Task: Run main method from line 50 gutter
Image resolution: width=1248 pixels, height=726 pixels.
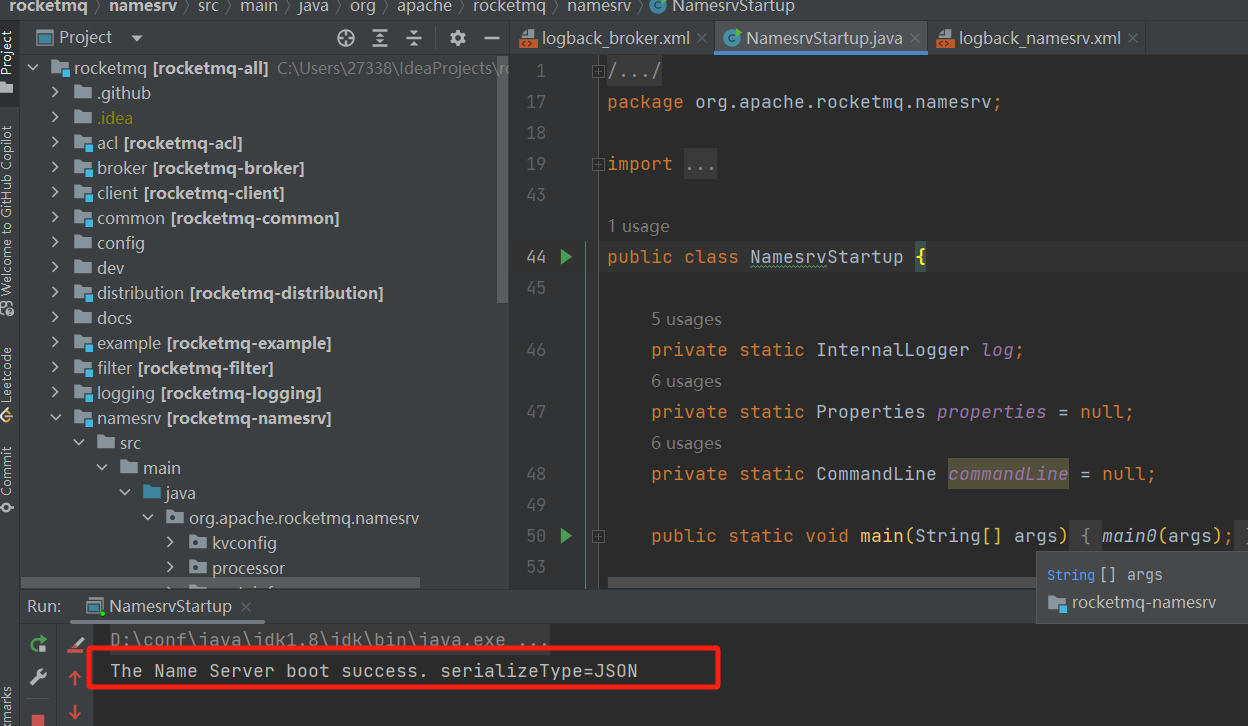Action: tap(566, 536)
